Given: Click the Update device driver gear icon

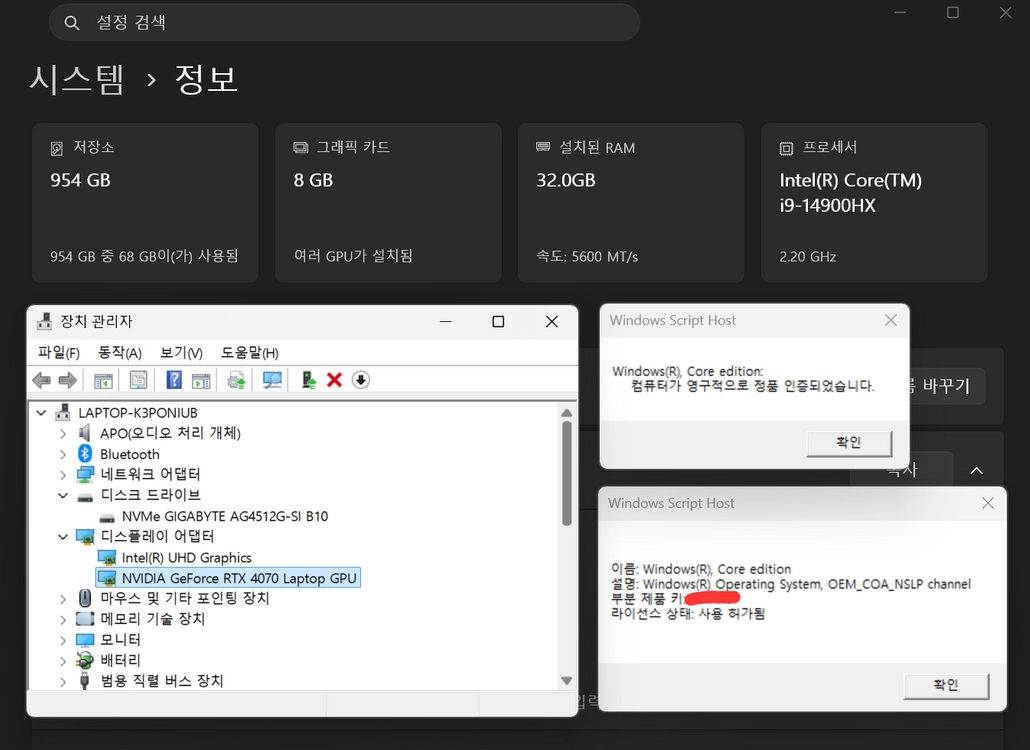Looking at the screenshot, I should coord(236,380).
